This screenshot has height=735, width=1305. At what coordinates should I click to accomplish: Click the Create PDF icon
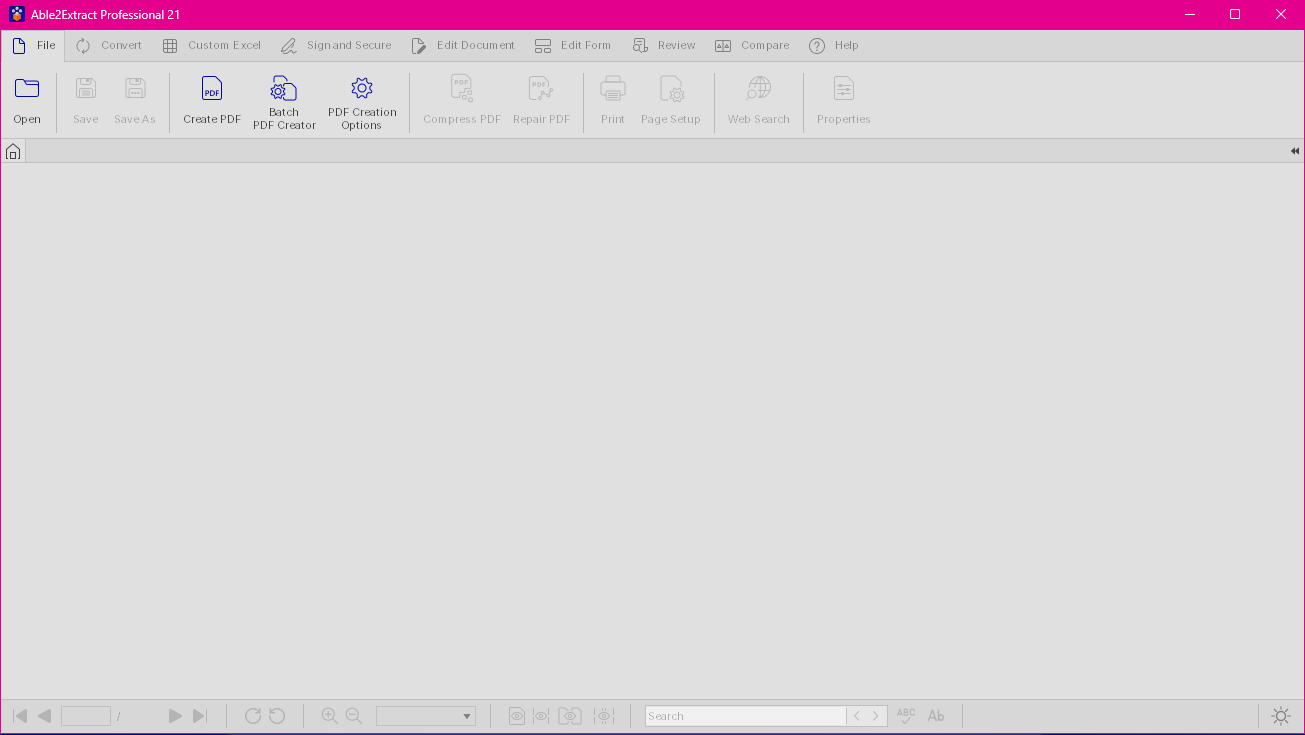[212, 89]
